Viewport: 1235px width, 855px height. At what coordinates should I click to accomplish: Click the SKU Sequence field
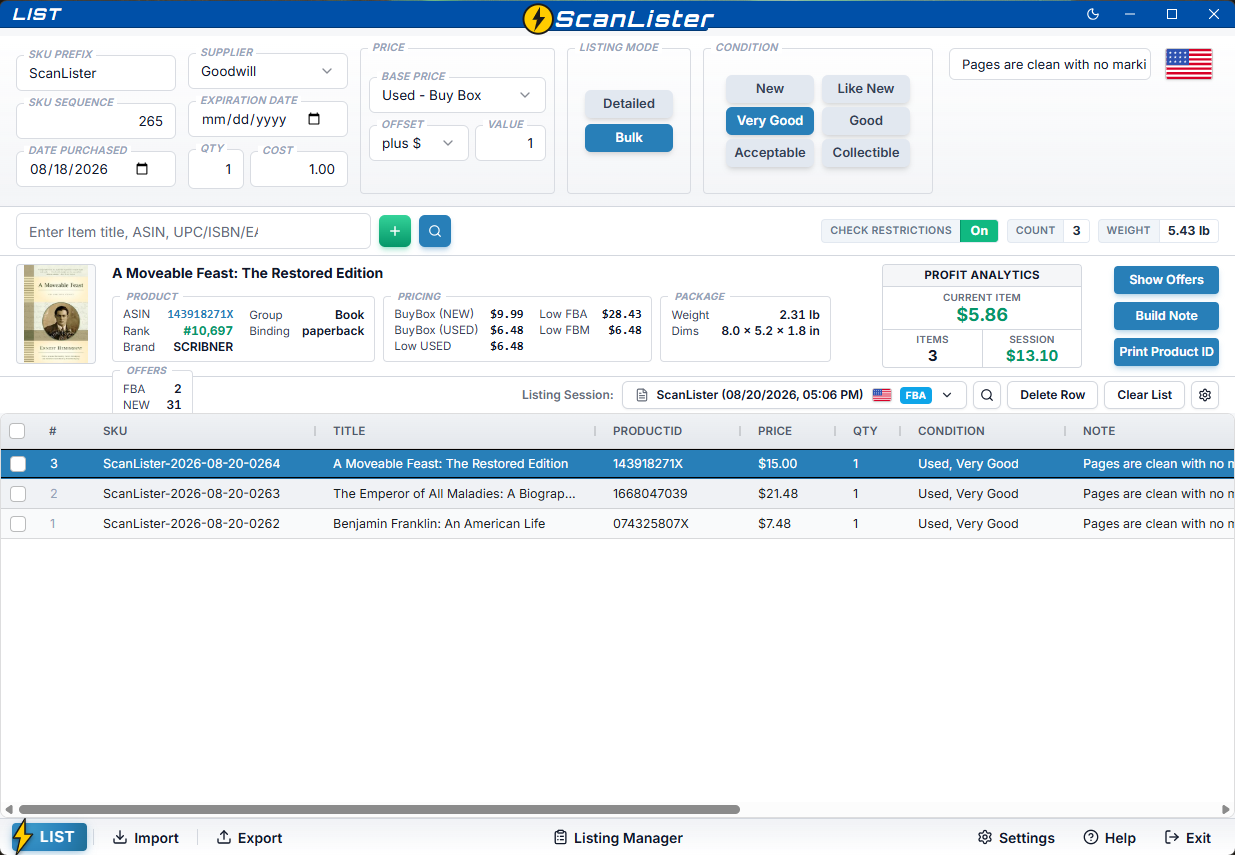point(96,121)
